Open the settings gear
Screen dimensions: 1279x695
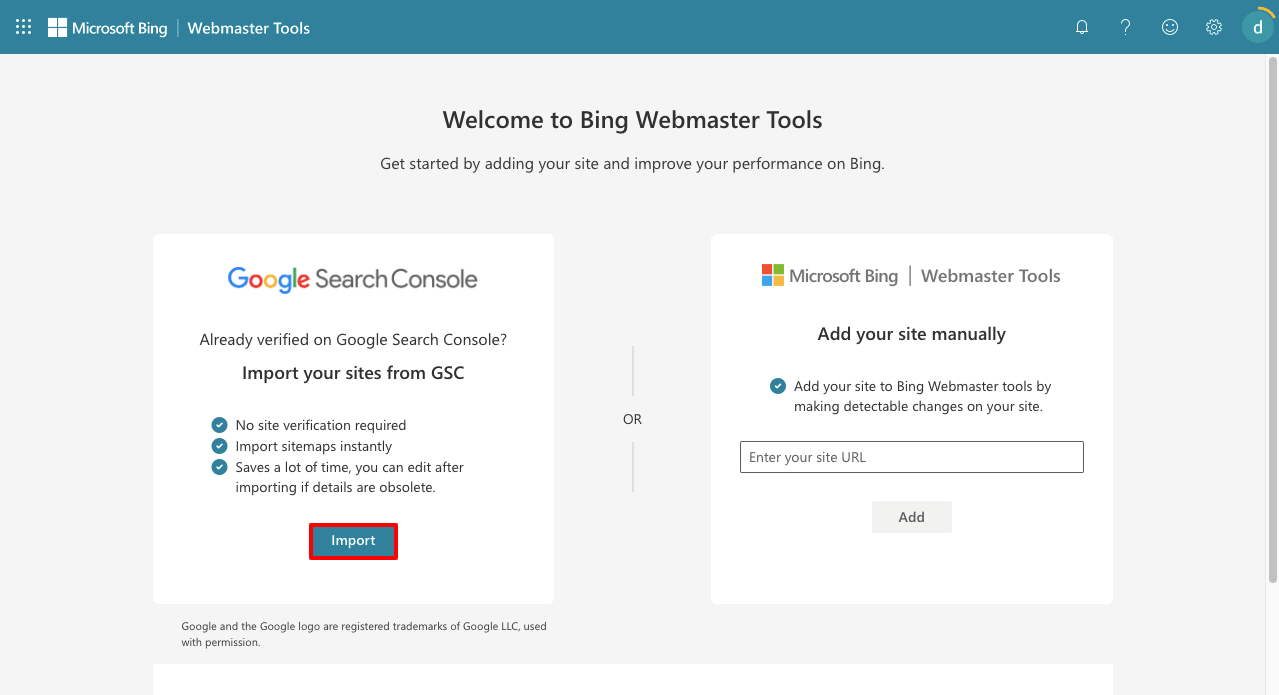1214,27
